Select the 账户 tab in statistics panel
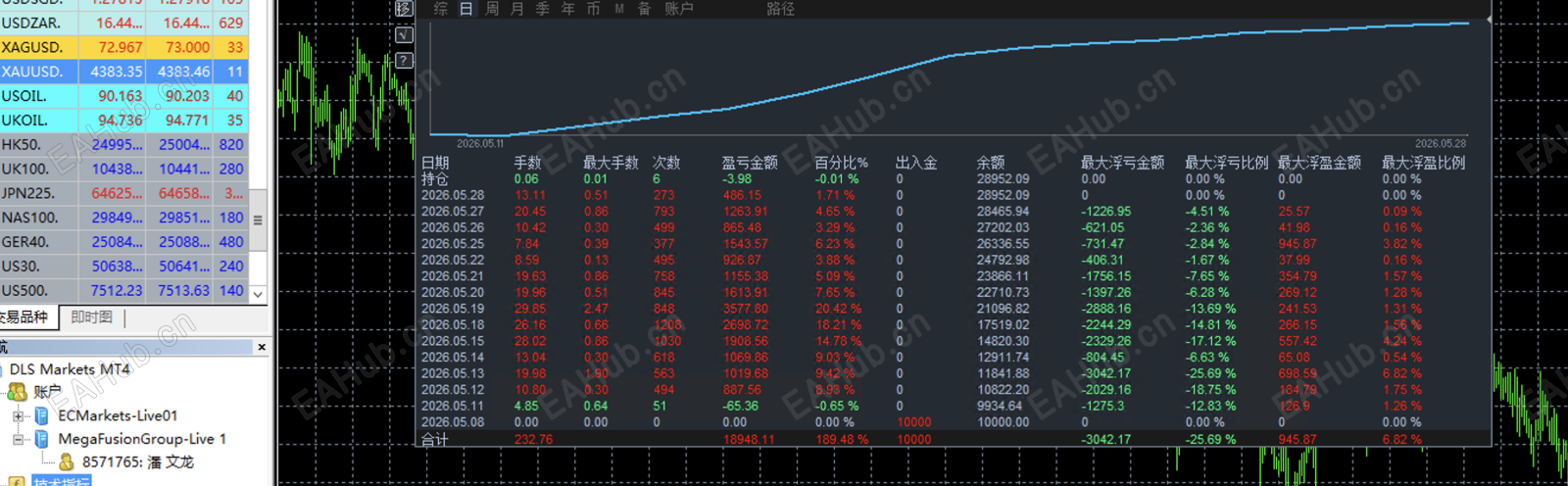 pyautogui.click(x=679, y=9)
